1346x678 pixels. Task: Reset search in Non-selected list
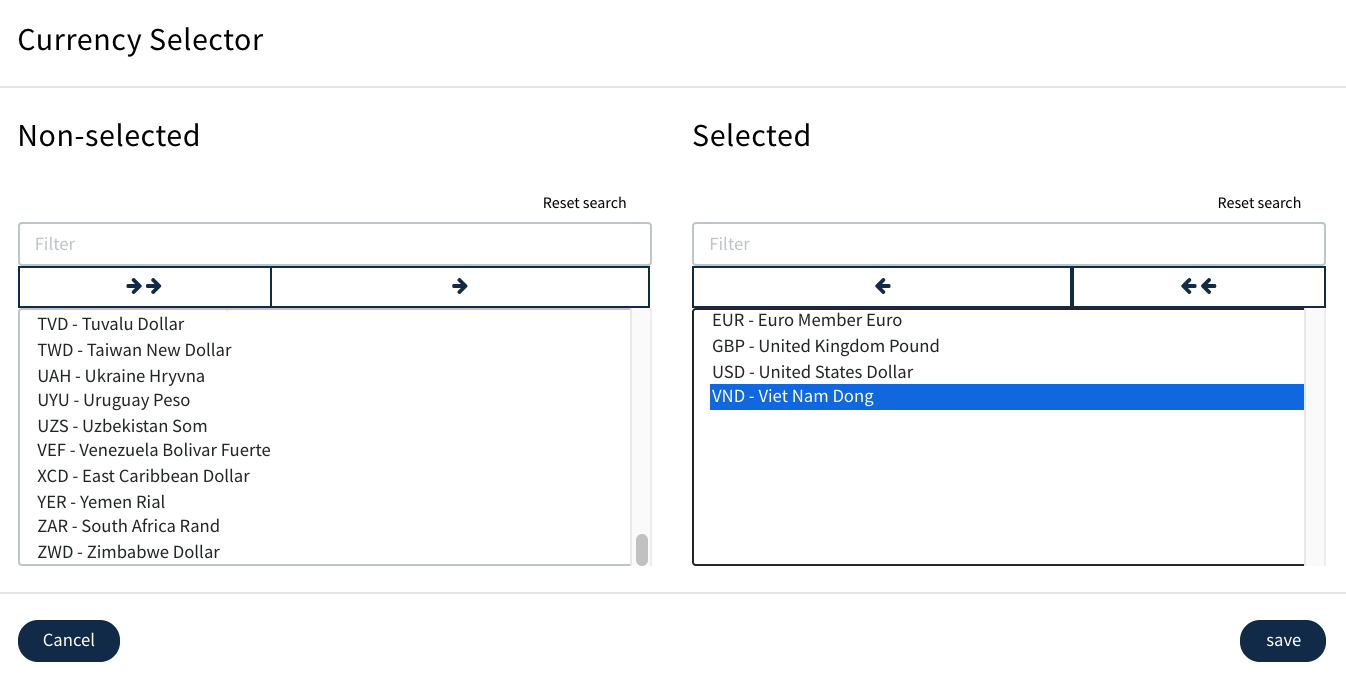pos(584,203)
